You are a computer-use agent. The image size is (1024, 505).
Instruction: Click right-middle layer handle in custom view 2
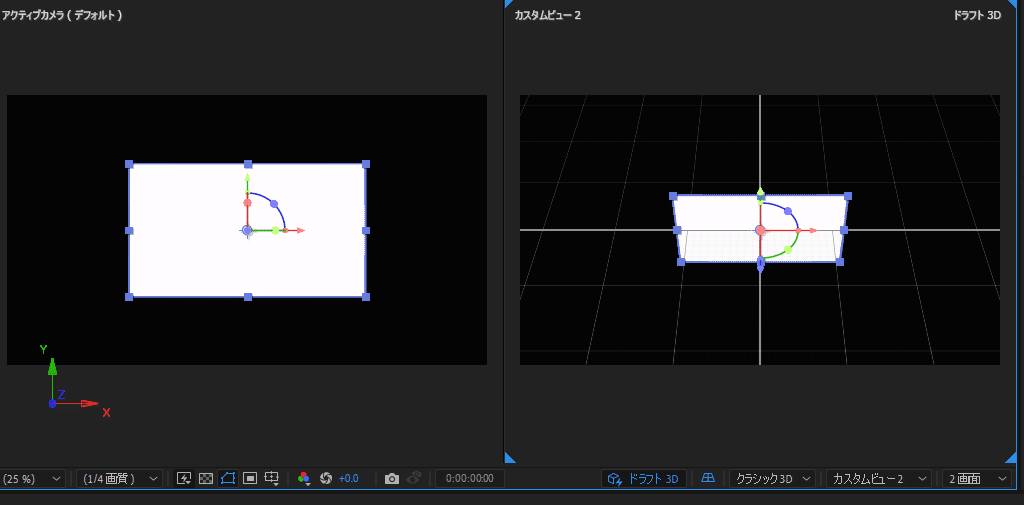(844, 230)
